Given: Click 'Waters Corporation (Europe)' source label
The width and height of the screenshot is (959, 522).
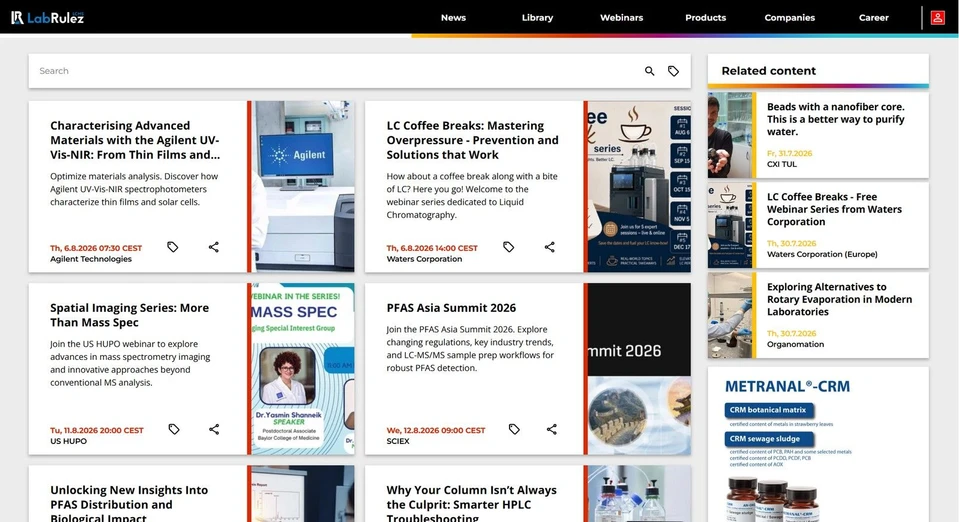Looking at the screenshot, I should [822, 254].
